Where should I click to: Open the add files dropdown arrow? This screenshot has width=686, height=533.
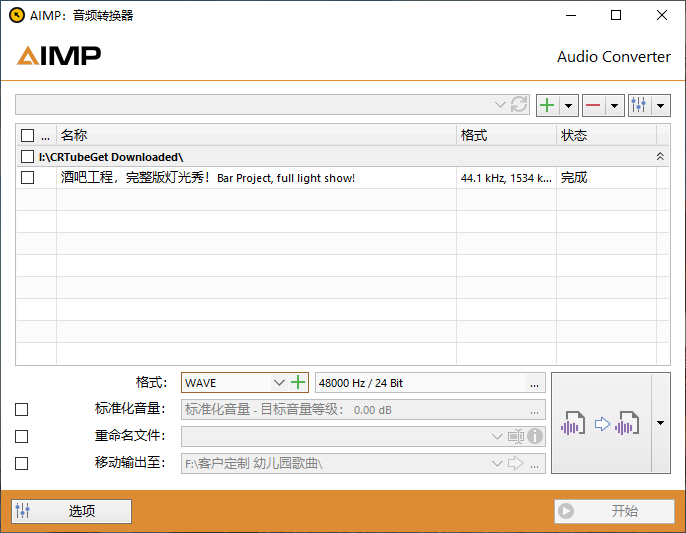click(x=568, y=105)
